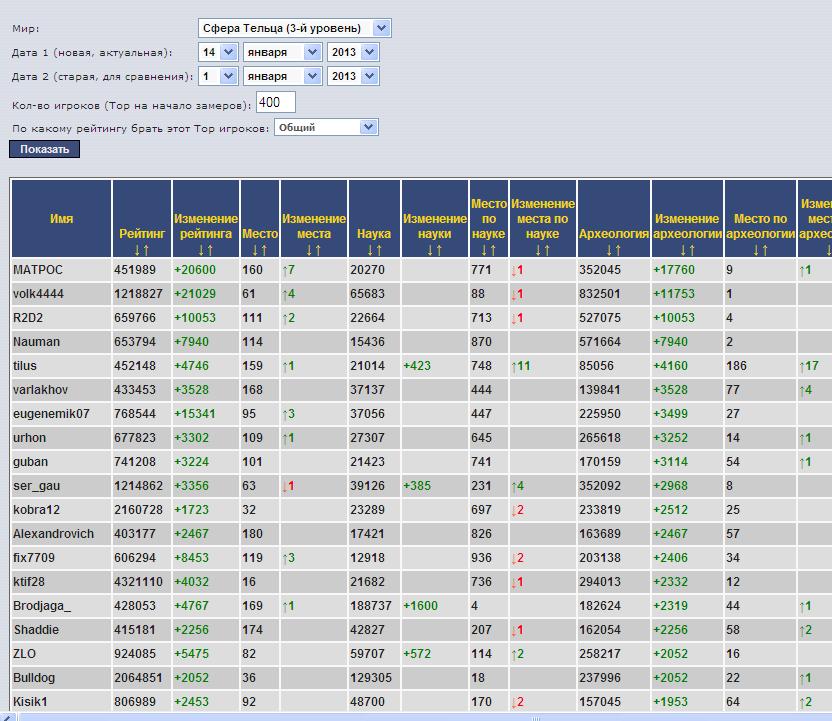This screenshot has height=721, width=832.
Task: Sort Рейтинг column descending with down arrow
Action: [136, 249]
